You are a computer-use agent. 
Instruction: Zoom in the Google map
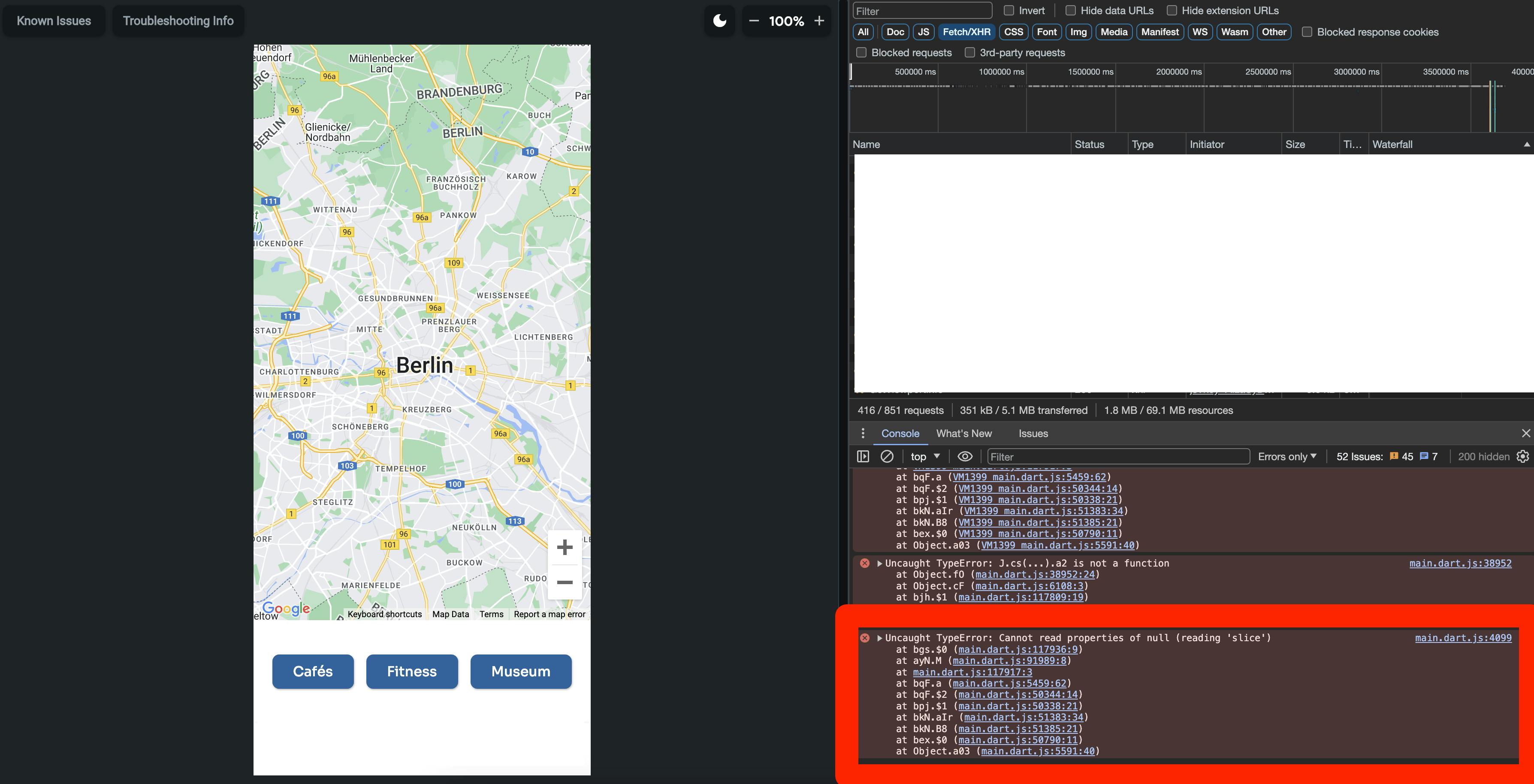(564, 547)
